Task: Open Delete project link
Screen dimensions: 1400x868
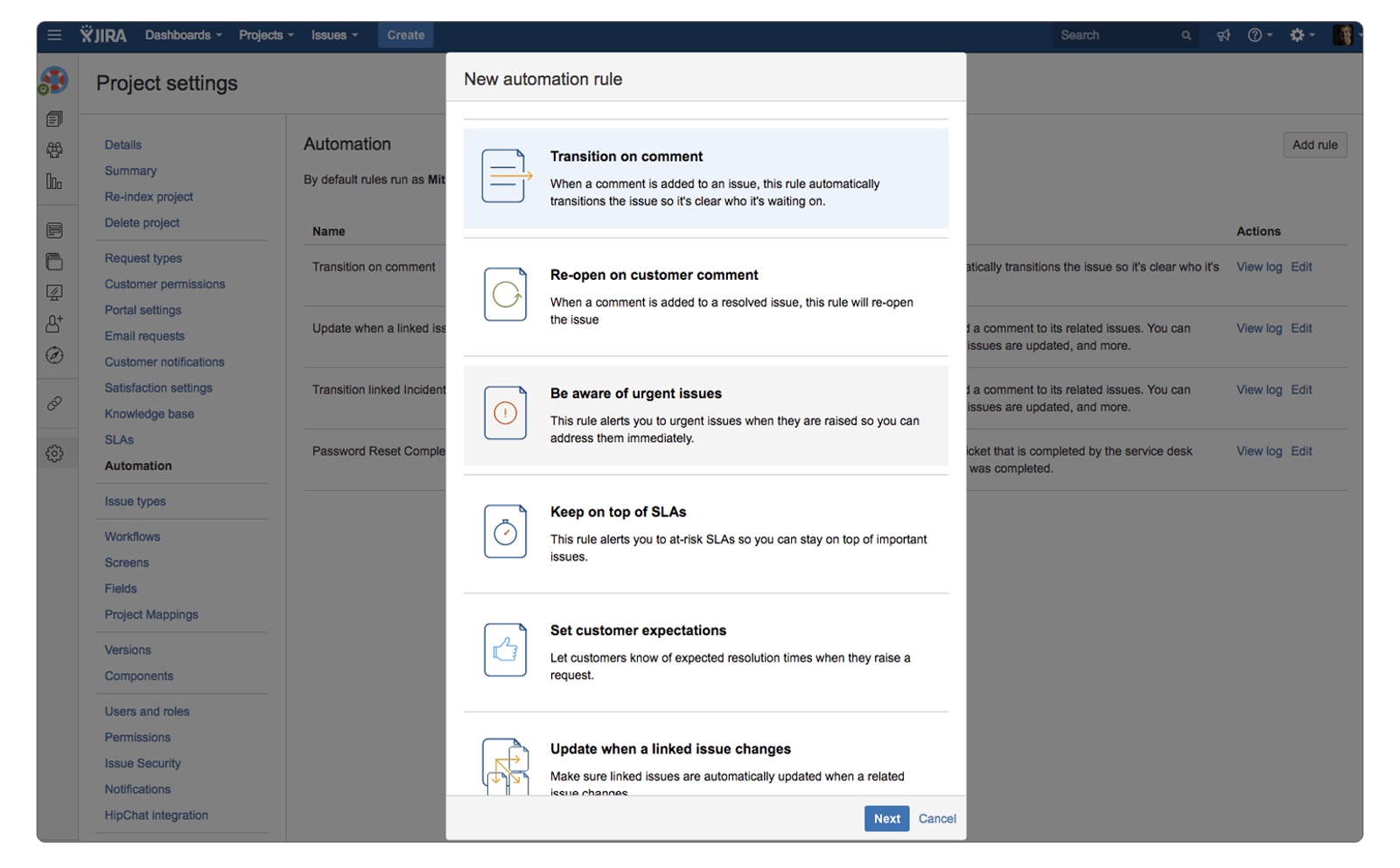Action: 143,223
